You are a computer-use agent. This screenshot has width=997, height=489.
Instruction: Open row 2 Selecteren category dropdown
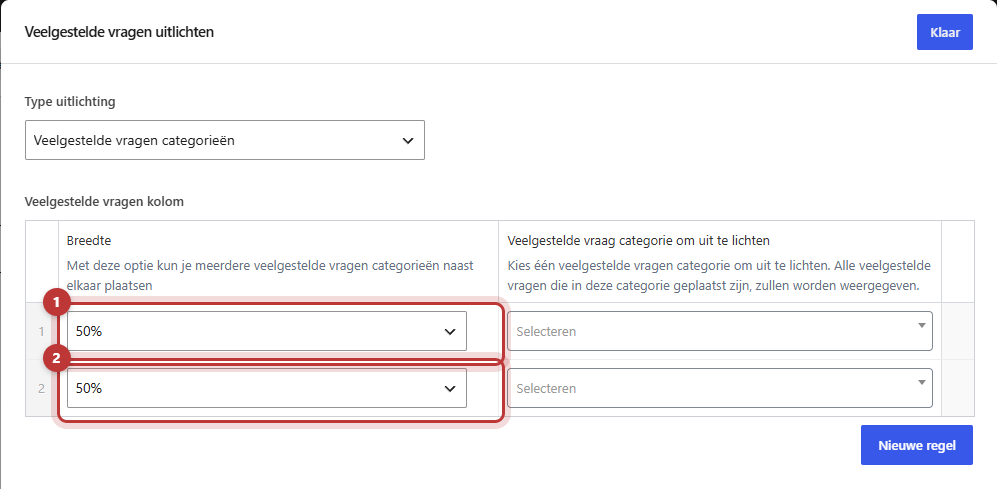click(x=720, y=388)
